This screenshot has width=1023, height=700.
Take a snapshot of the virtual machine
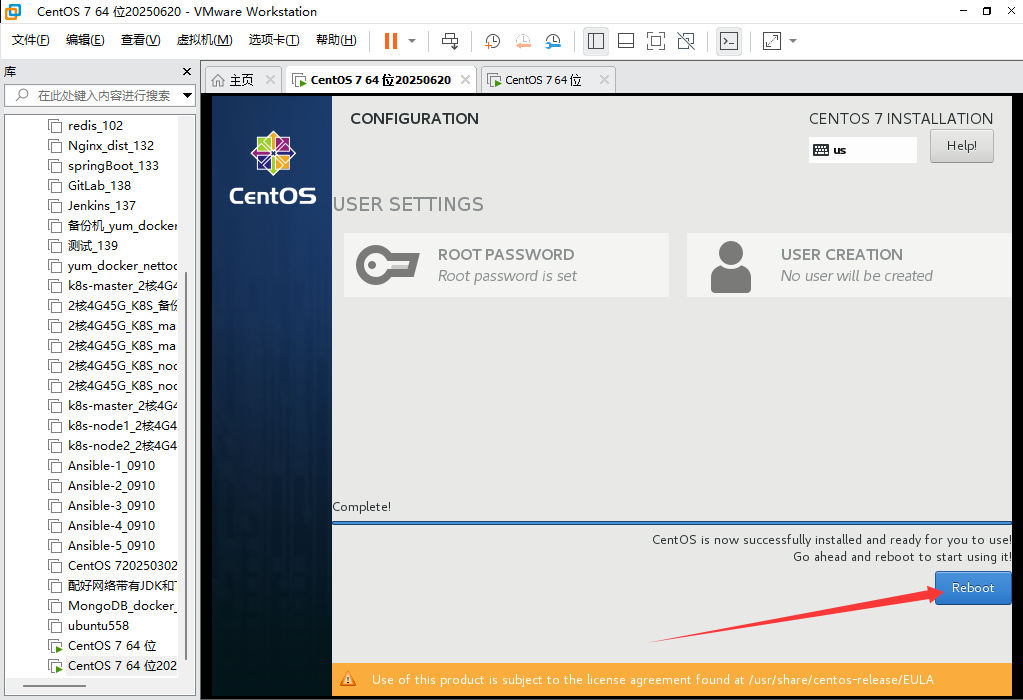click(492, 41)
